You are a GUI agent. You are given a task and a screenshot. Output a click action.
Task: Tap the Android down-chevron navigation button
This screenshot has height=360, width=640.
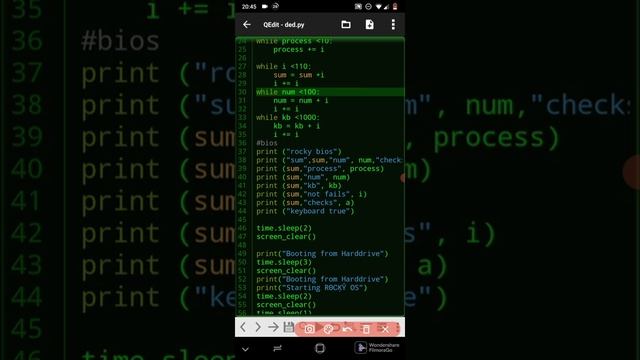coord(245,349)
